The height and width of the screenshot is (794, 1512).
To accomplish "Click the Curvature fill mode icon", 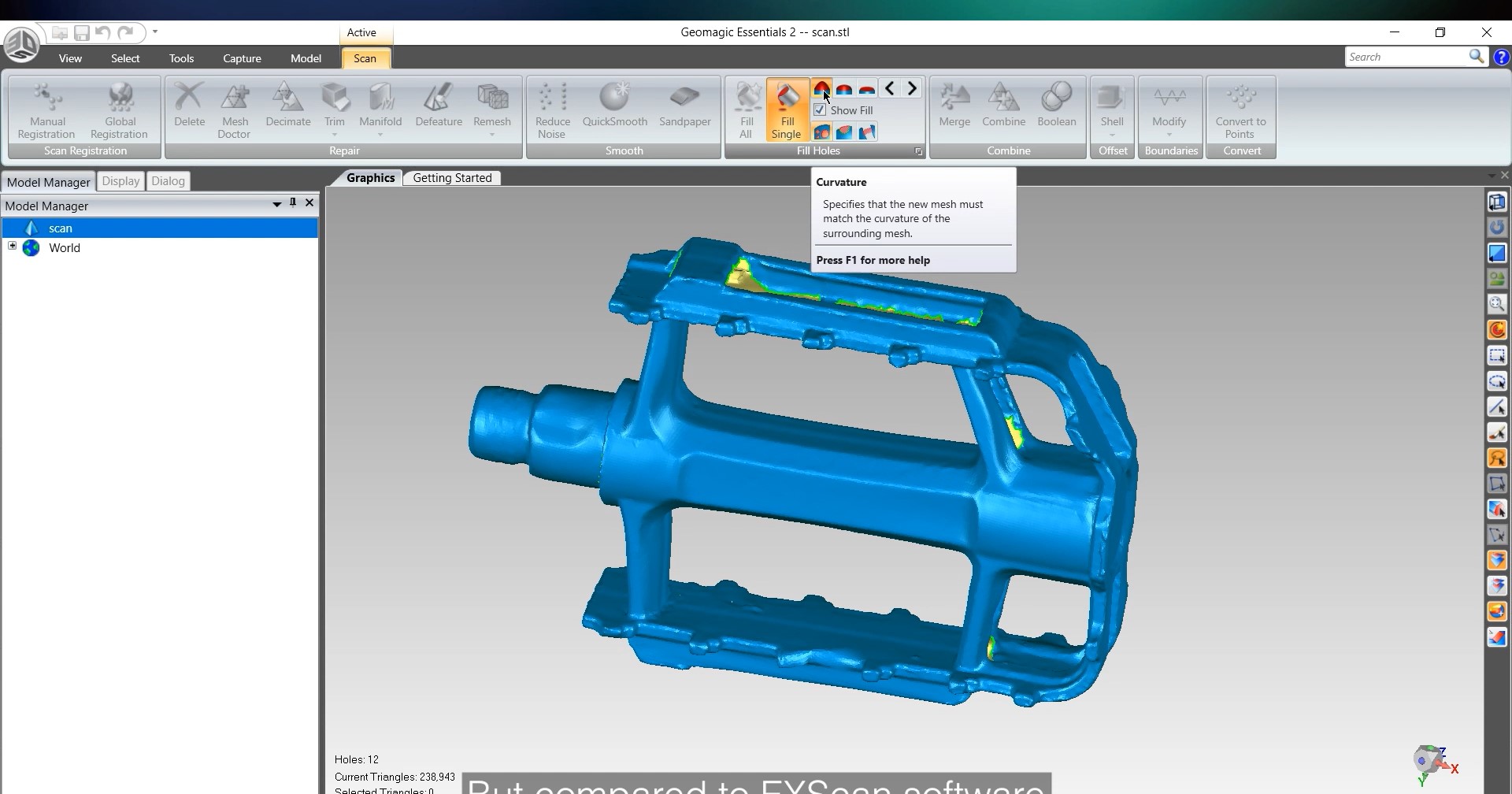I will [821, 89].
